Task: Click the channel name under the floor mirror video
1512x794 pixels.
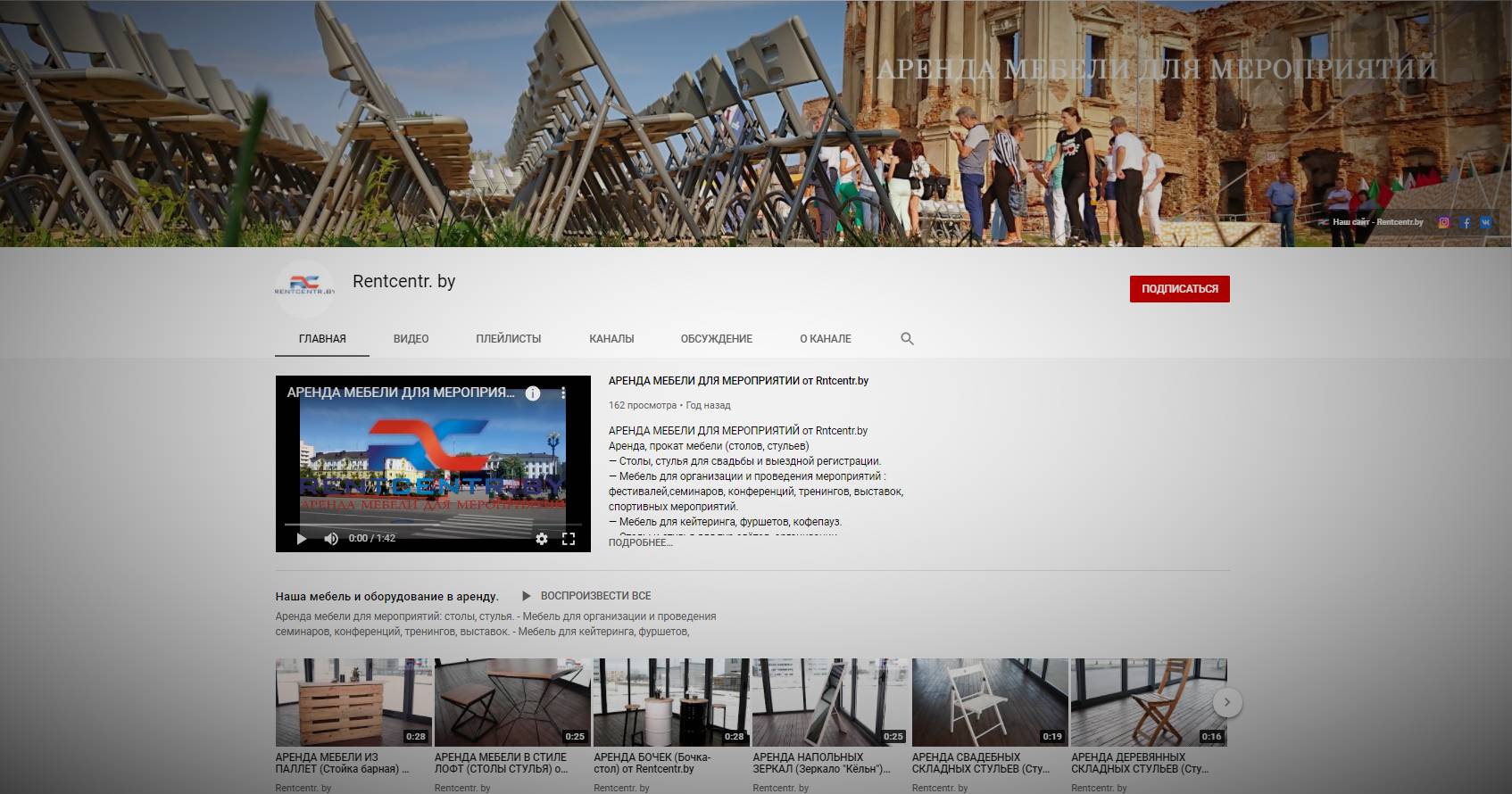Action: tap(781, 788)
